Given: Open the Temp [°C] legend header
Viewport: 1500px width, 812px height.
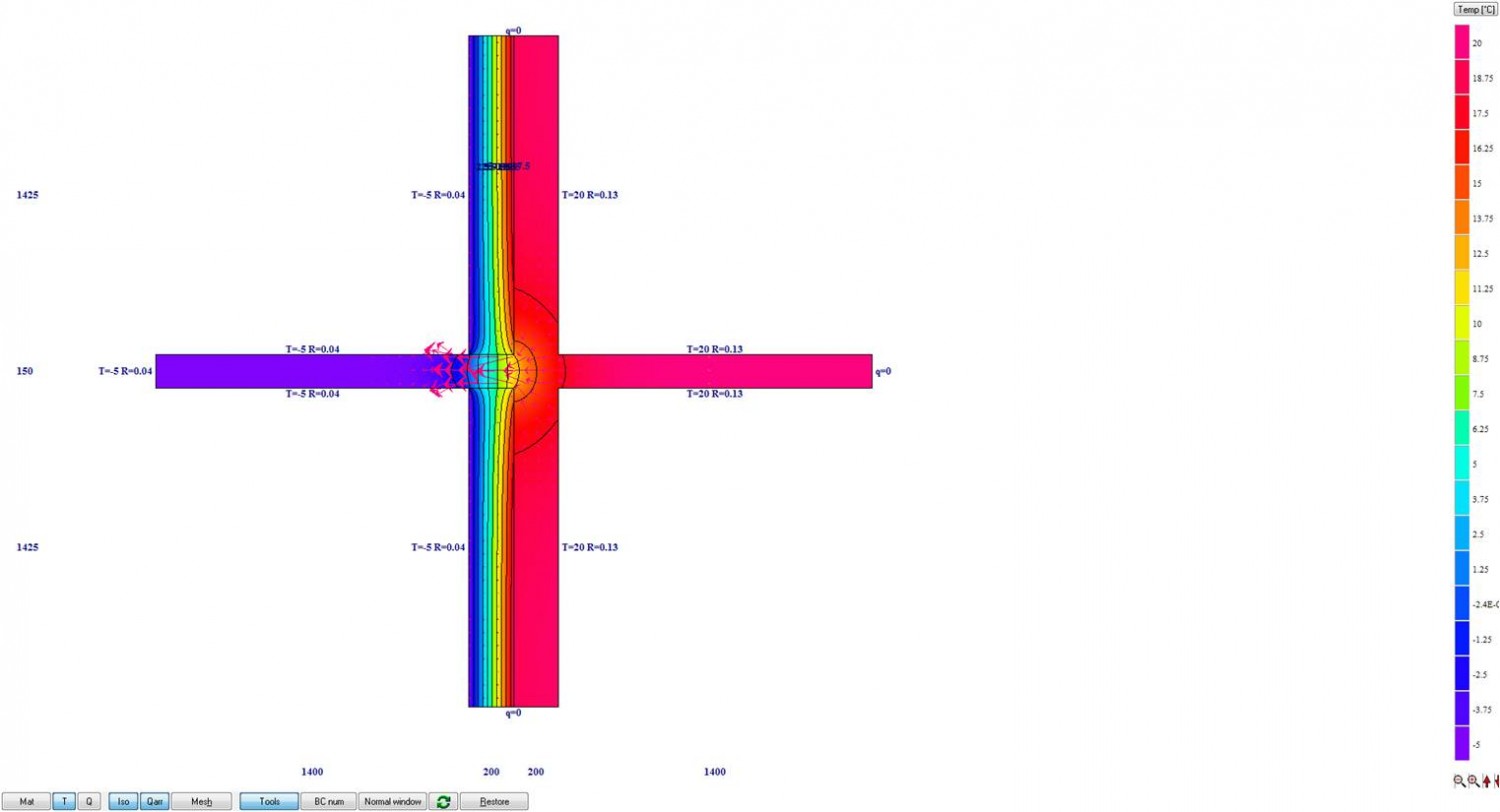Looking at the screenshot, I should coord(1475,9).
